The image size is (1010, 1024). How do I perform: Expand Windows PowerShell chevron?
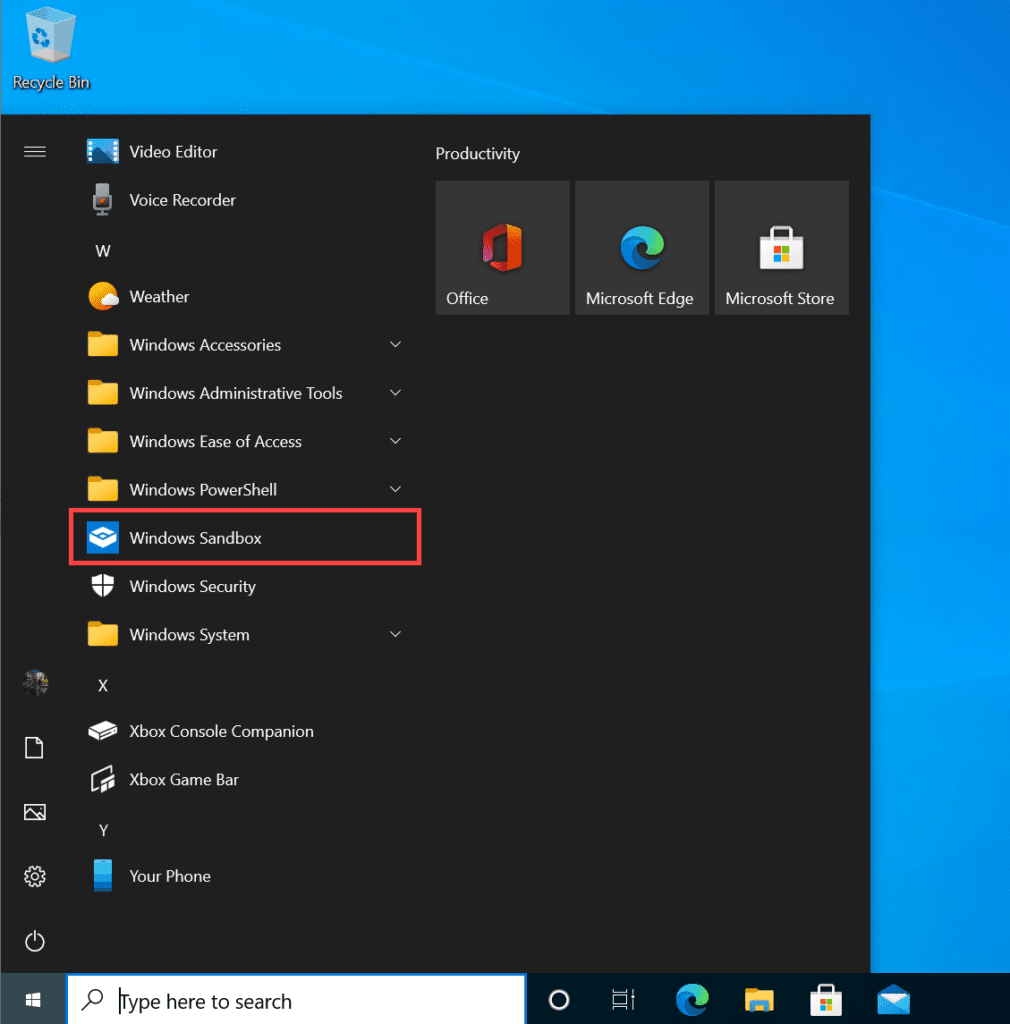click(395, 489)
